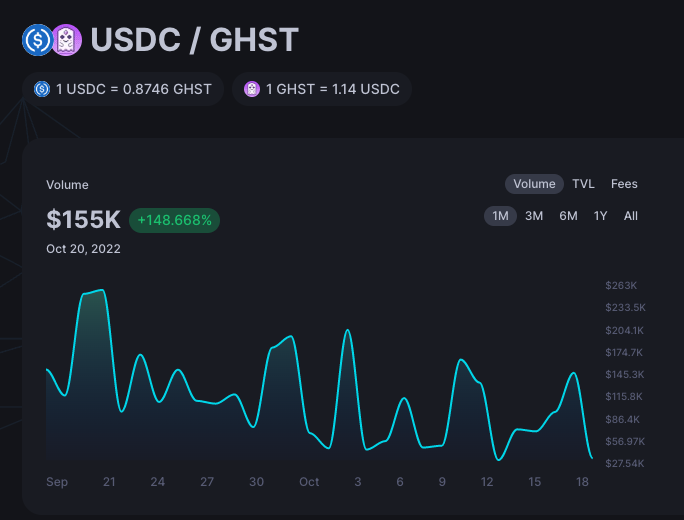Click the 9 x-axis date label
The width and height of the screenshot is (684, 520).
point(442,482)
